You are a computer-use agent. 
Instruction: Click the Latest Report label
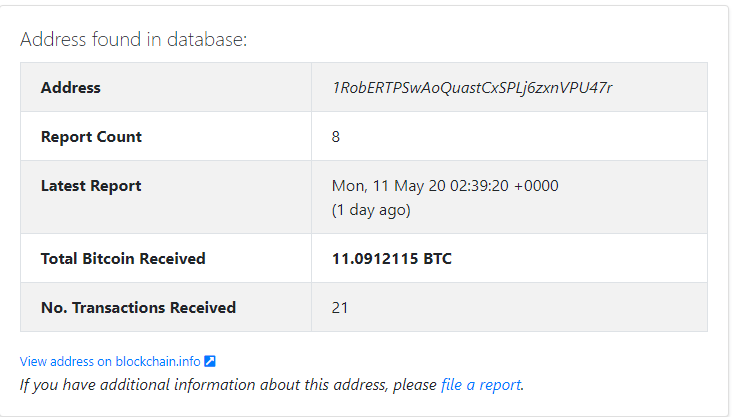coord(91,186)
